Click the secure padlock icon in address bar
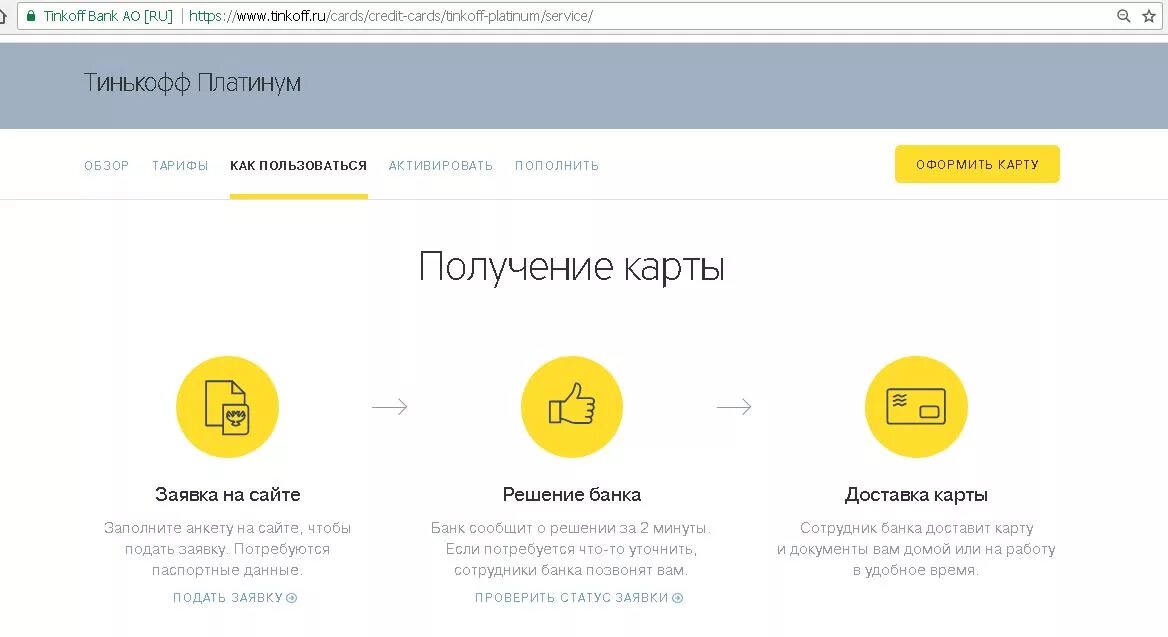Image resolution: width=1168 pixels, height=637 pixels. [x=31, y=16]
